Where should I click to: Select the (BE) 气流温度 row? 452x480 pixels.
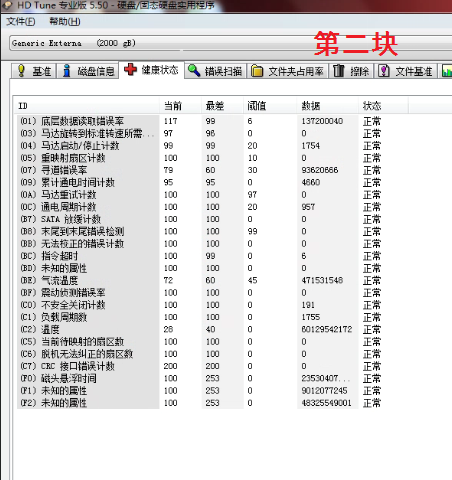coord(200,280)
